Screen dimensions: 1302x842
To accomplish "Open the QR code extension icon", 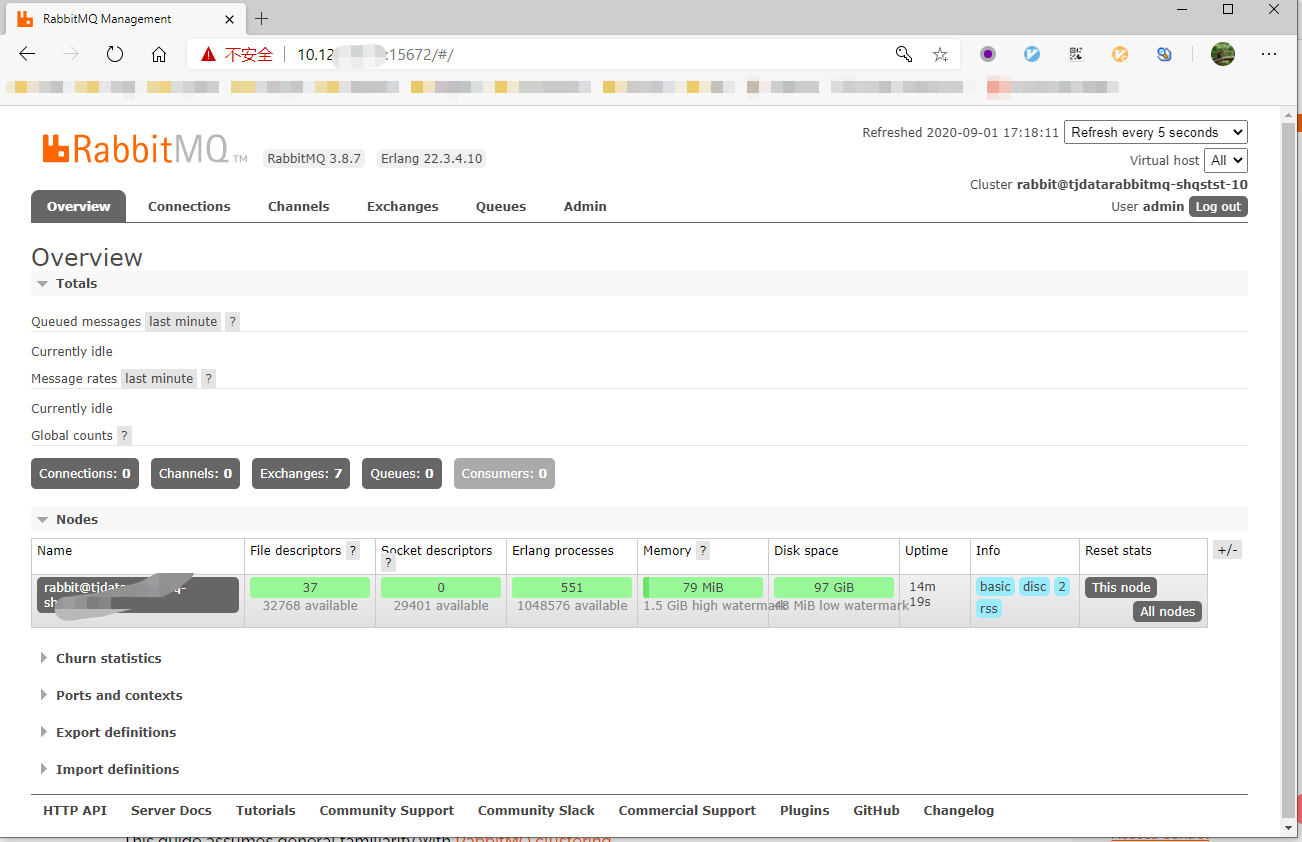I will coord(1076,54).
